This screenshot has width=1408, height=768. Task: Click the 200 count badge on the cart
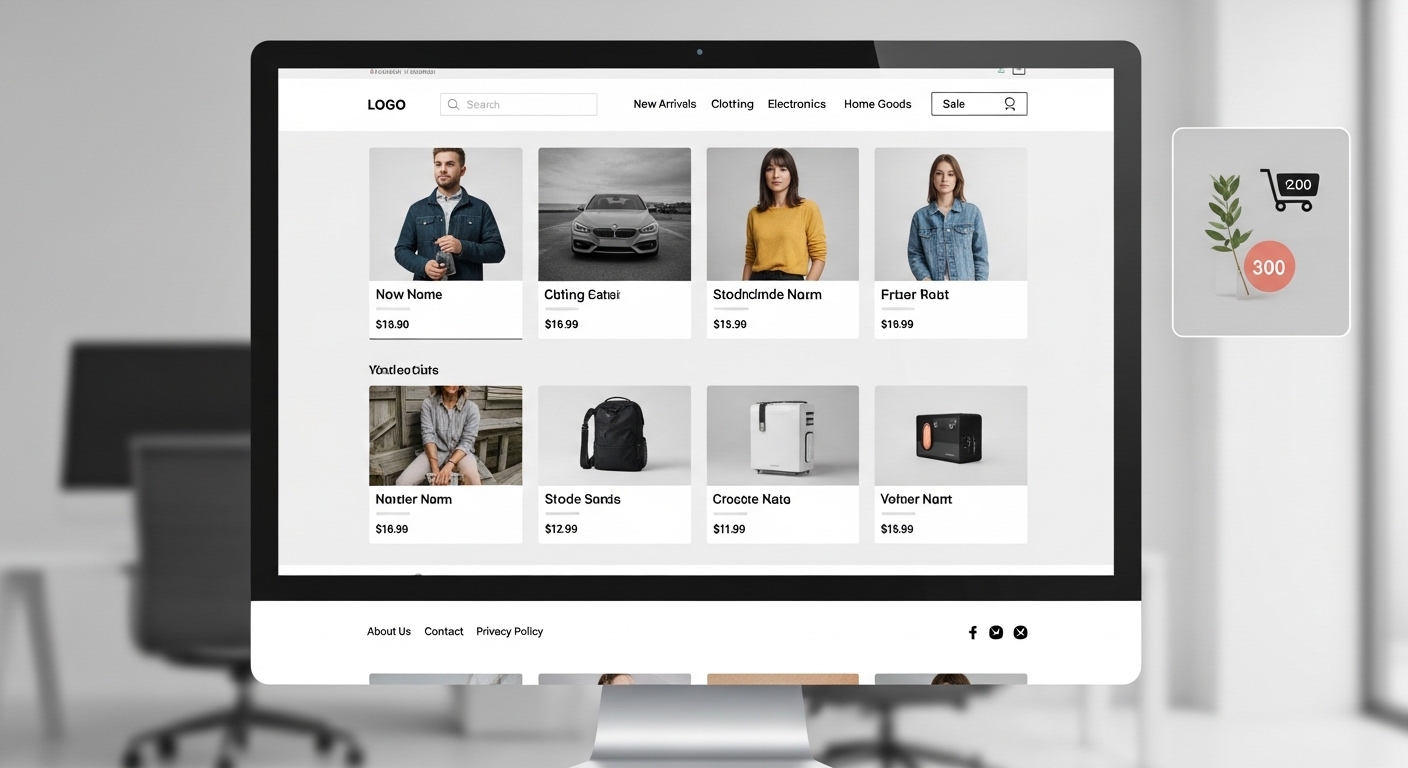pos(1297,184)
